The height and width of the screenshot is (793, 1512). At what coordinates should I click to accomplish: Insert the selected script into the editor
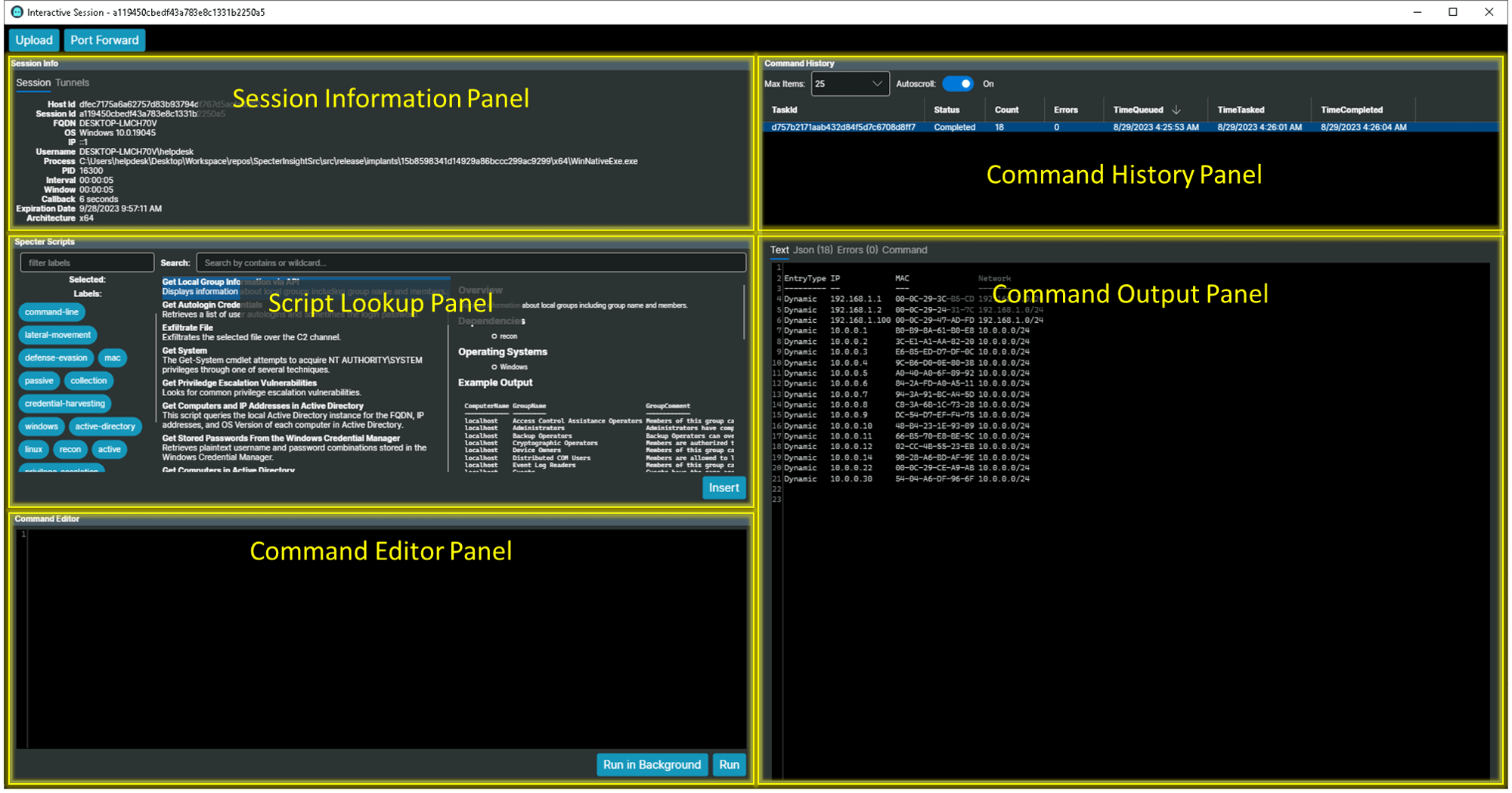[723, 488]
